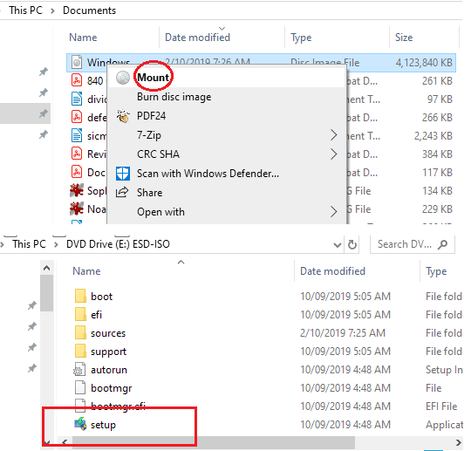The height and width of the screenshot is (451, 471).
Task: Select Mount in the context menu
Action: click(153, 77)
